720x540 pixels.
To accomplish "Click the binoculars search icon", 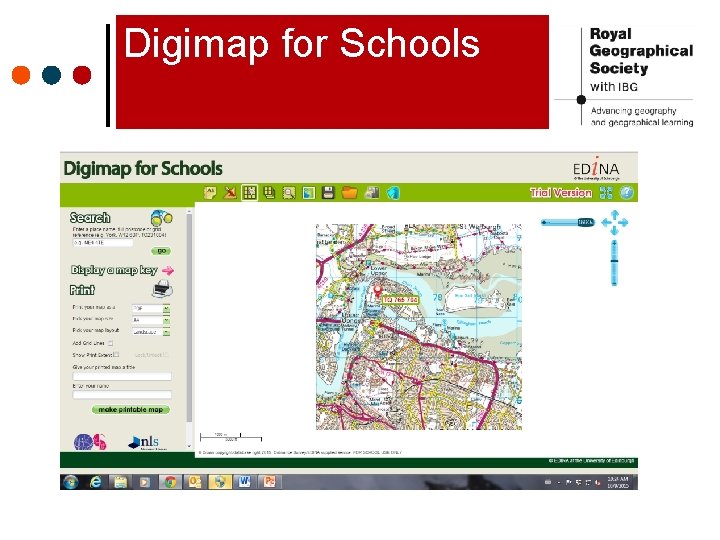I will point(162,218).
